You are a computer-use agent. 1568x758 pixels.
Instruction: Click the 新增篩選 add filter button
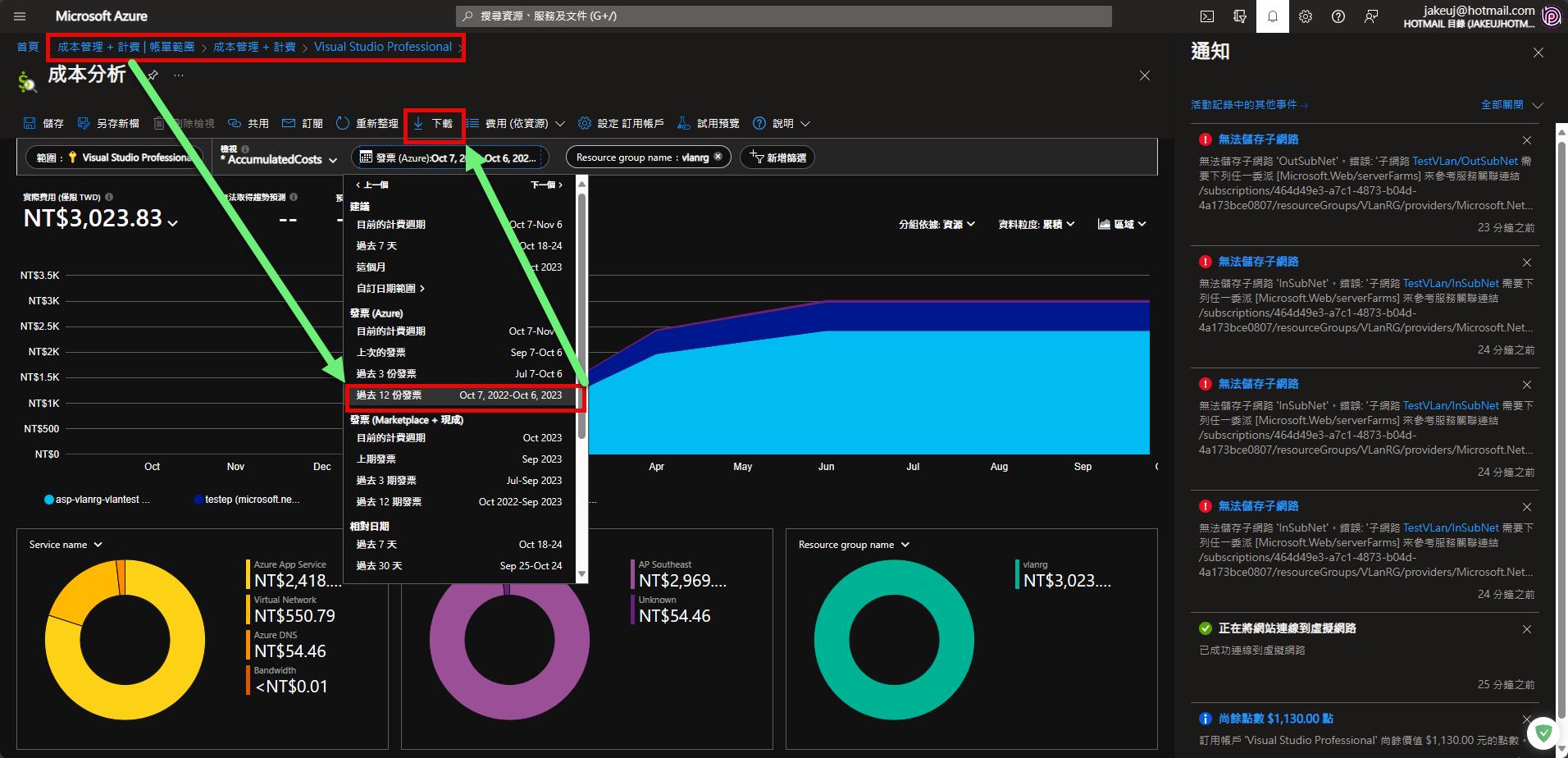(777, 158)
